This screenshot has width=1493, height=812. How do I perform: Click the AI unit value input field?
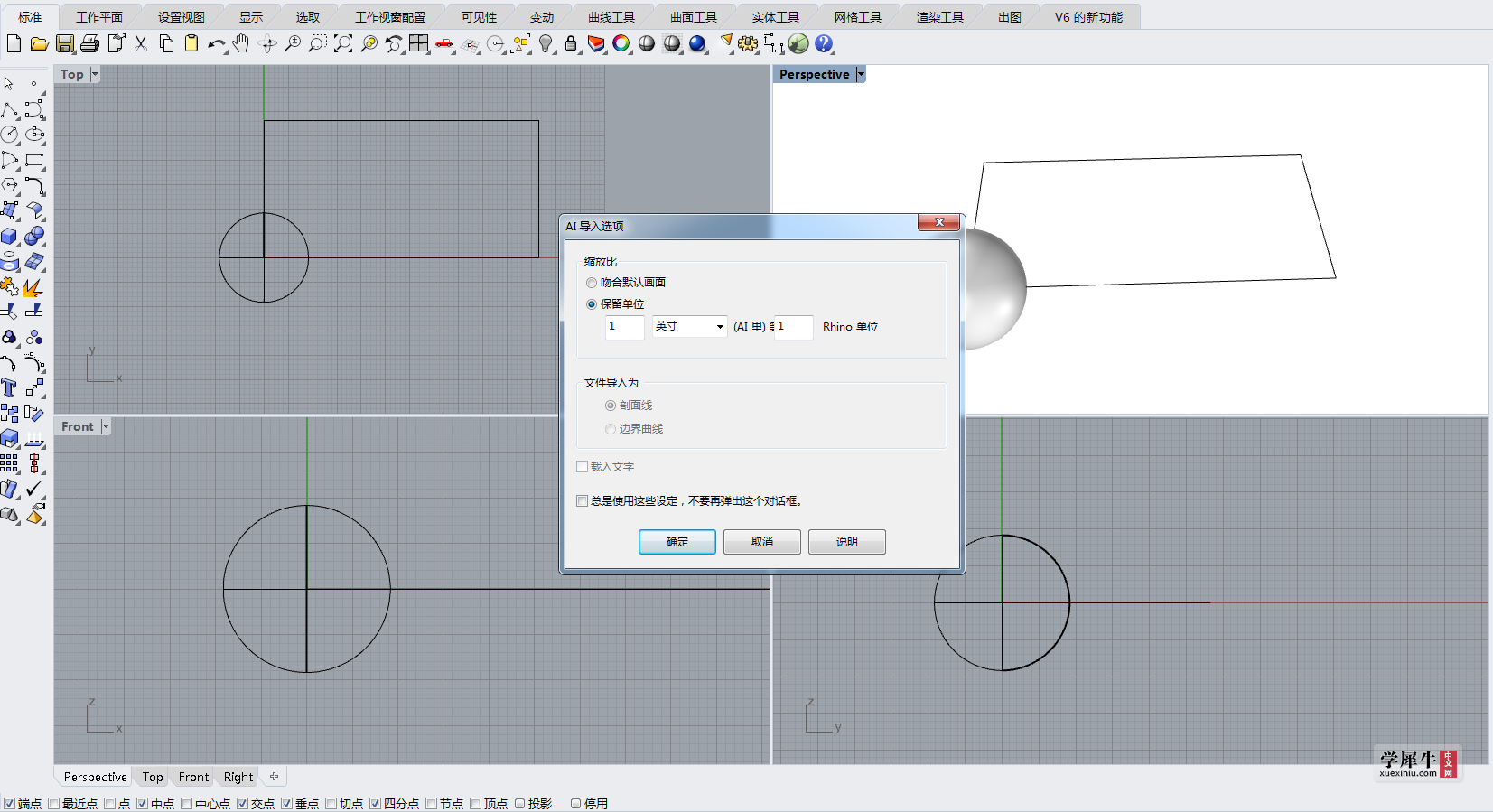(624, 326)
